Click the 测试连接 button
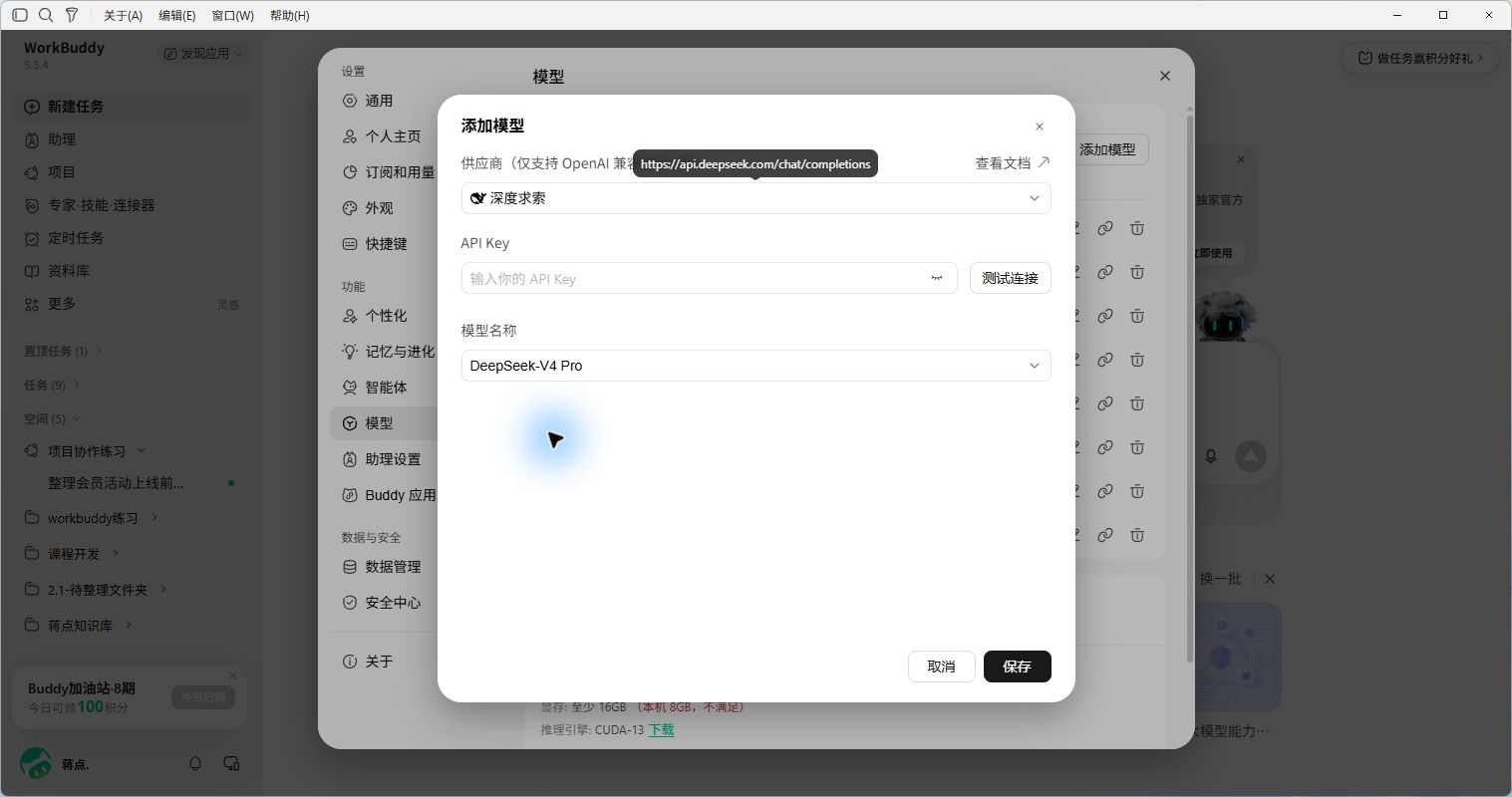The image size is (1512, 797). pyautogui.click(x=1010, y=278)
